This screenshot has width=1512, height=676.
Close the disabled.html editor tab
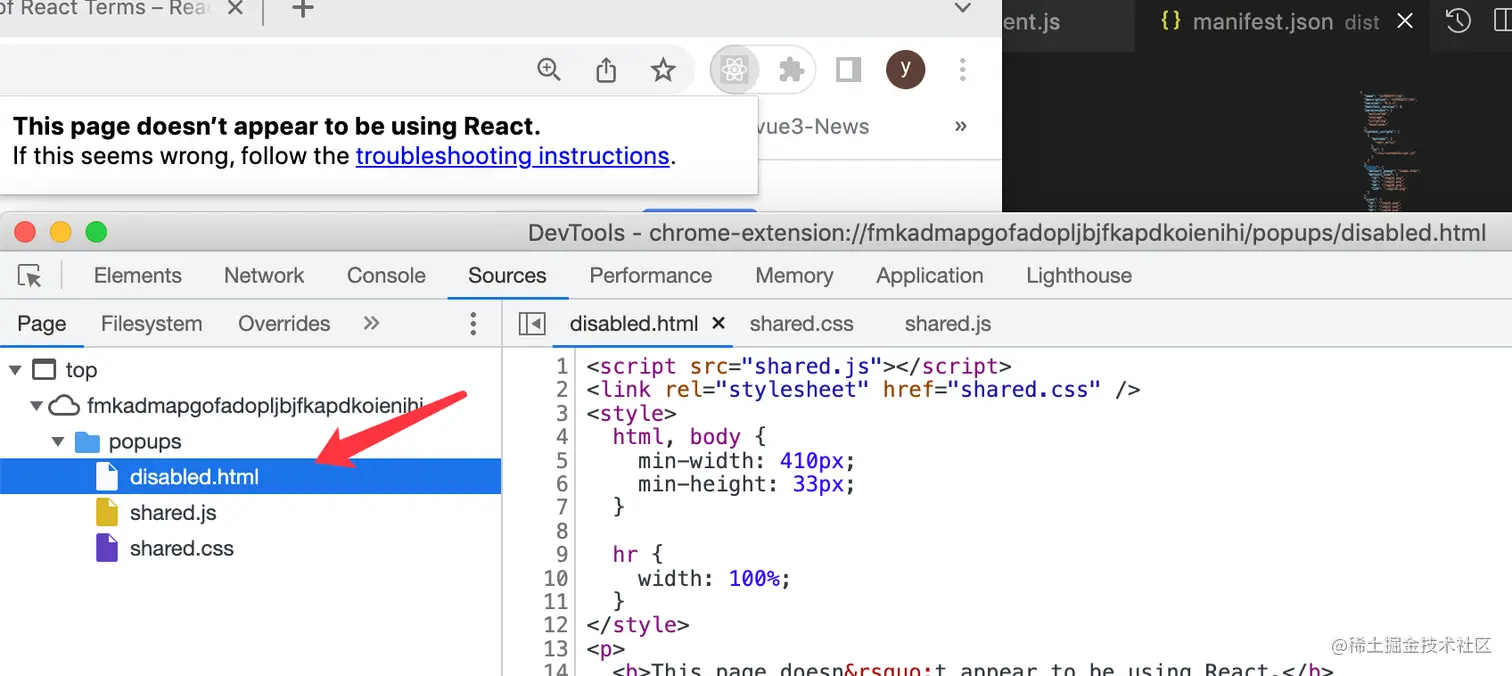click(x=718, y=323)
